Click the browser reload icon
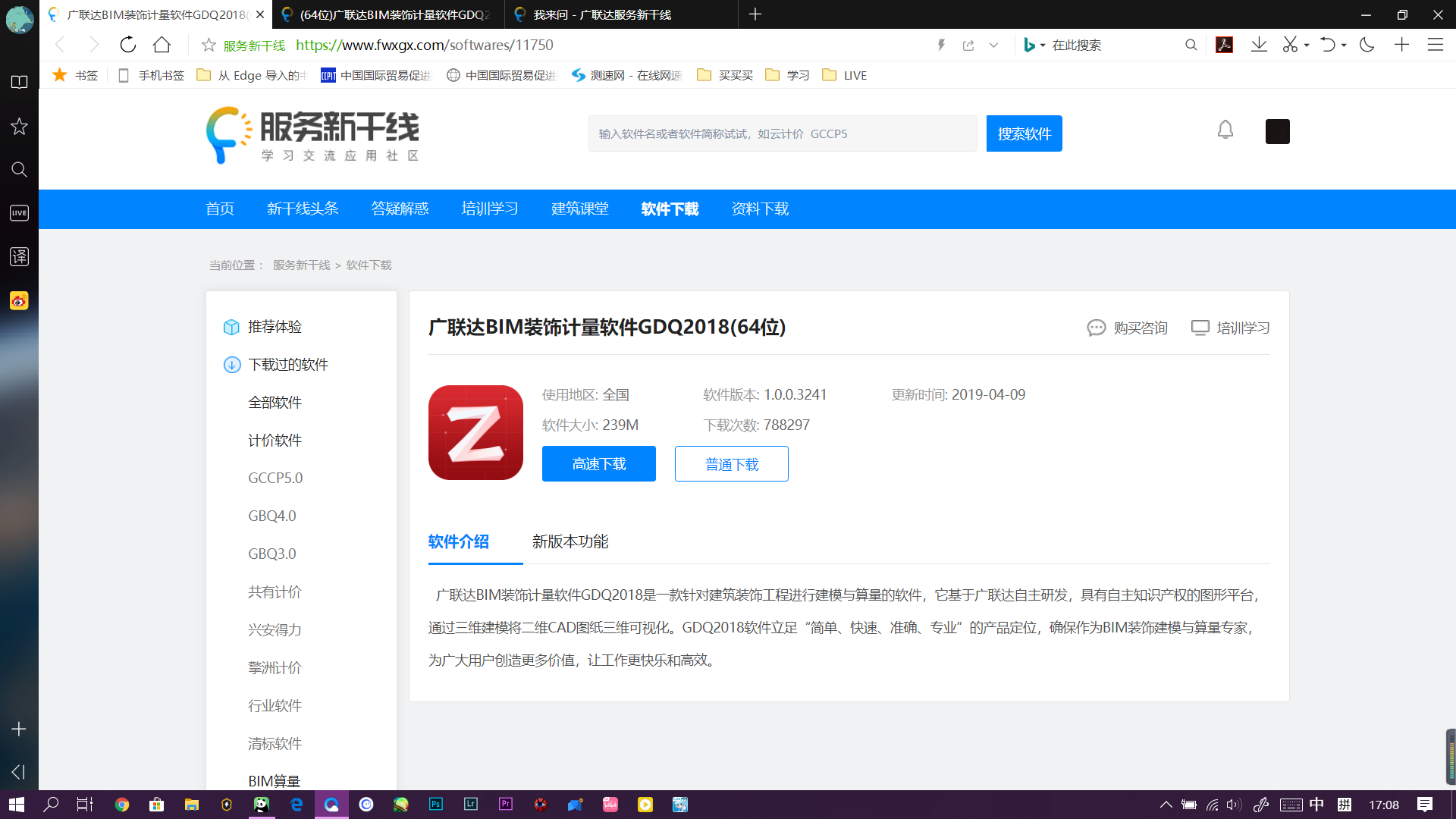The height and width of the screenshot is (819, 1456). (x=128, y=45)
